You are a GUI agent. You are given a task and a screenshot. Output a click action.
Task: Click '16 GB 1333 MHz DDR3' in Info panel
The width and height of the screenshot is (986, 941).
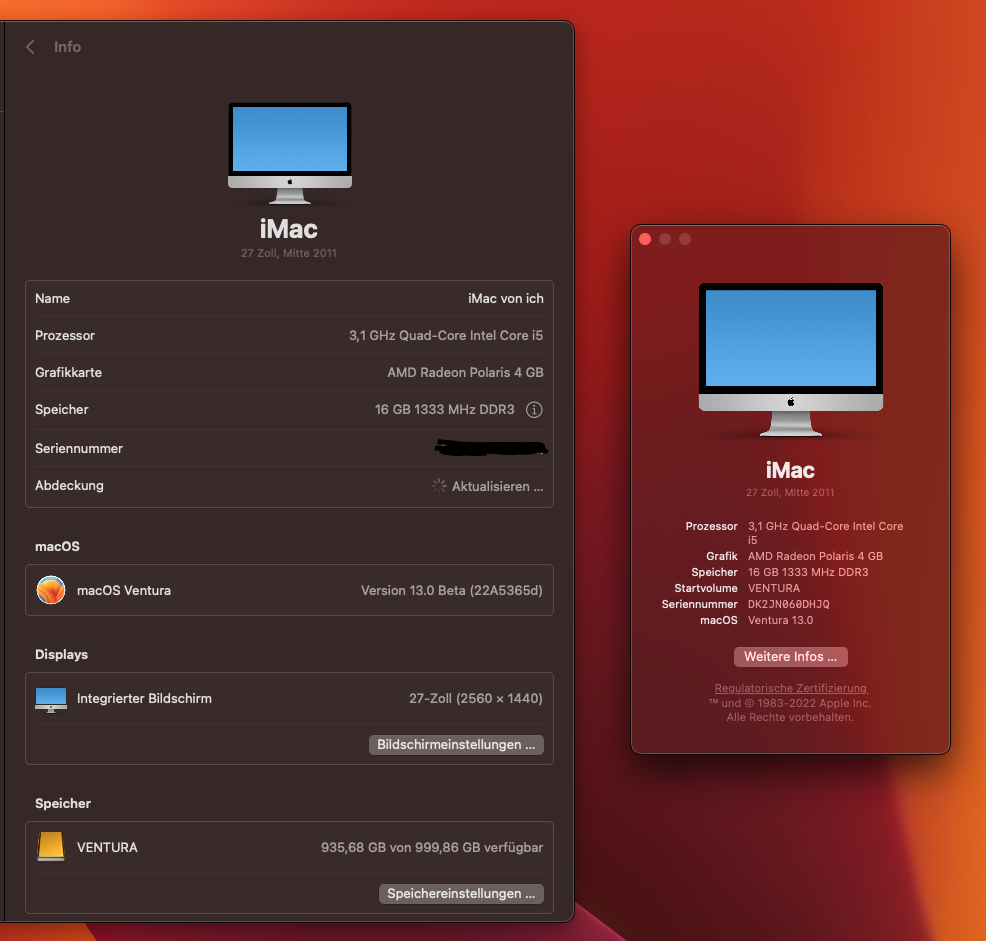(x=445, y=409)
